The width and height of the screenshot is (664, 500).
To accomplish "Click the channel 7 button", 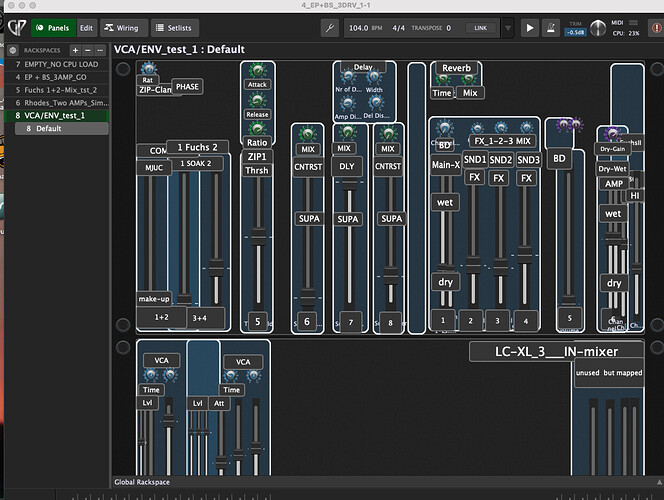I will pos(351,323).
